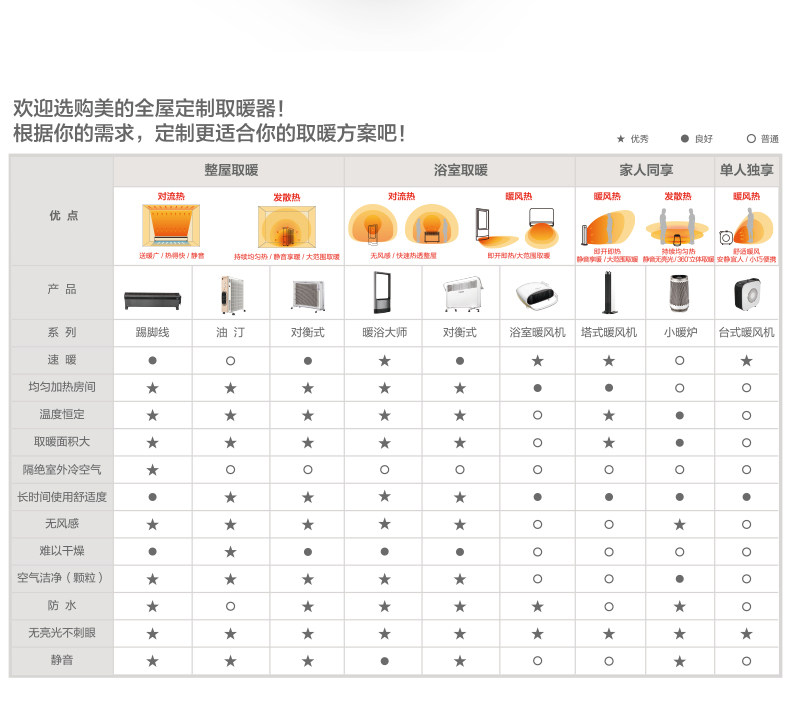
Task: Click the 隔绝室外冷空气 star for 踢脚线
Action: (153, 470)
